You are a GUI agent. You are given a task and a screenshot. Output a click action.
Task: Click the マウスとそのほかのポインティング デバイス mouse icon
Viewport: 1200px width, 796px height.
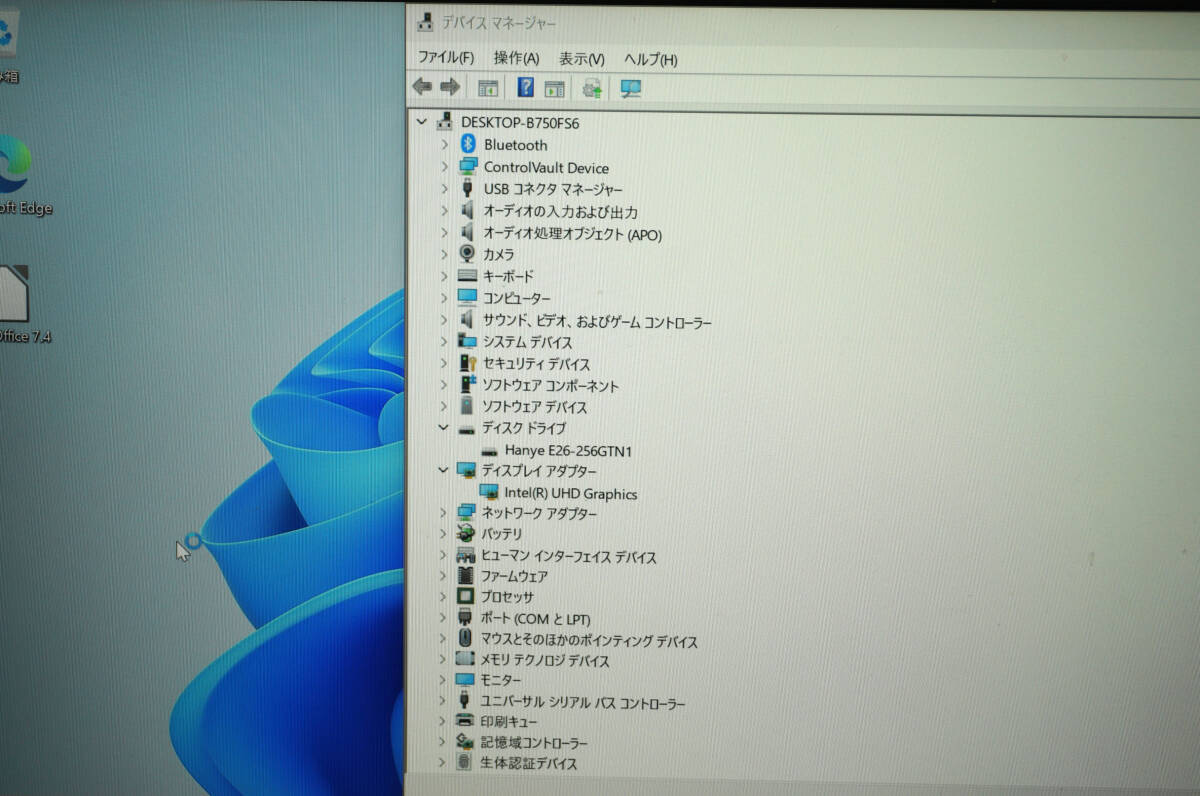click(x=465, y=639)
